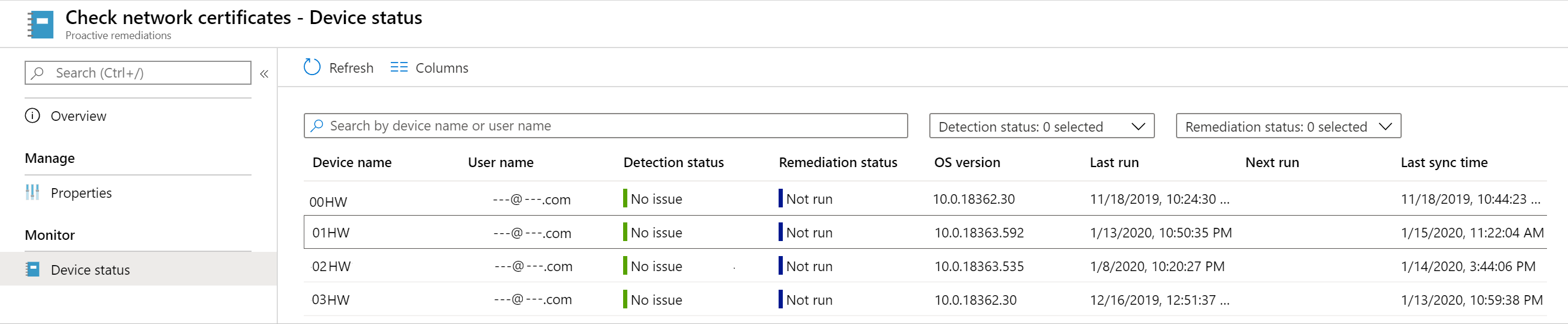Click the Detection status column header
This screenshot has height=324, width=1568.
[673, 163]
